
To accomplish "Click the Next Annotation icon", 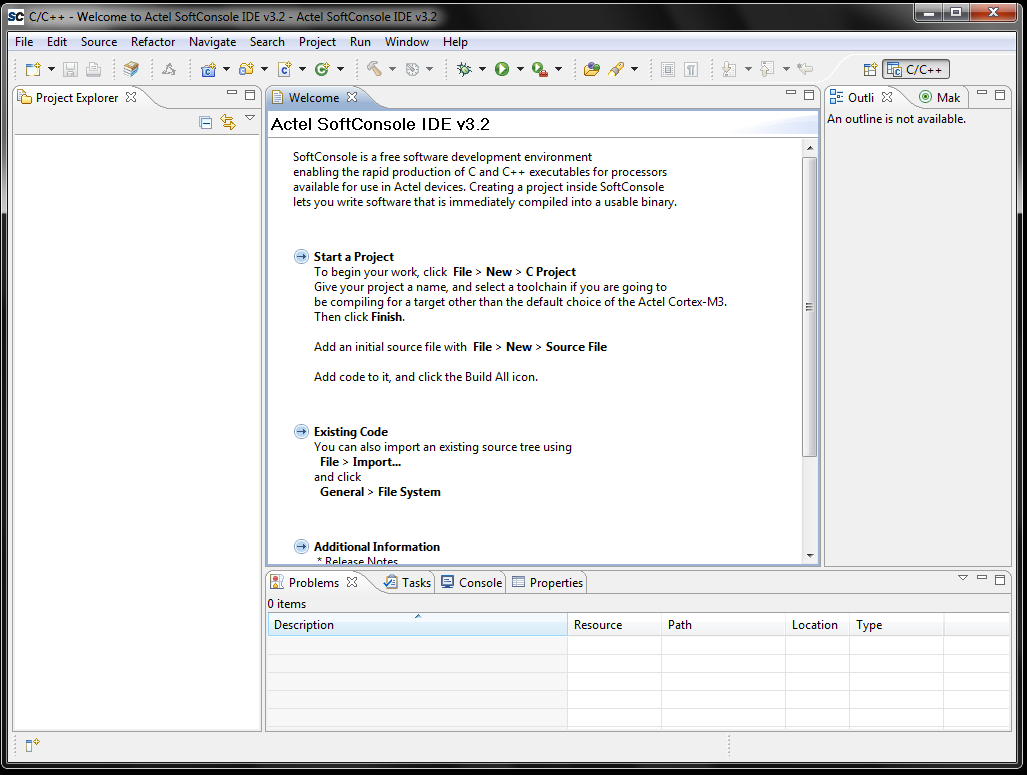I will [729, 69].
